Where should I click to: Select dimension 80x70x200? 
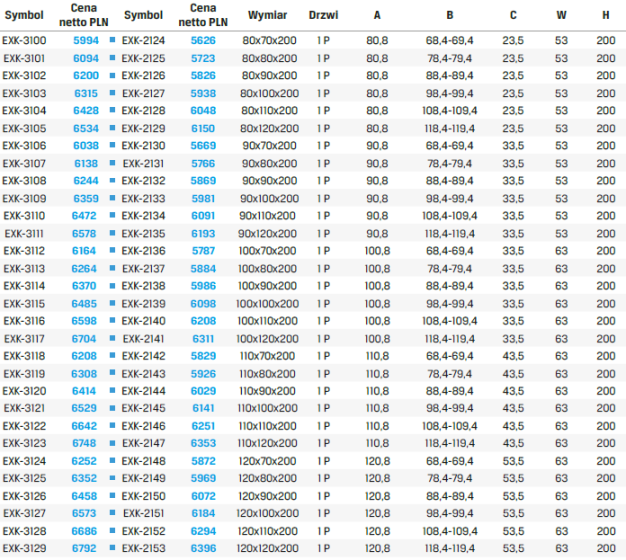click(x=269, y=40)
